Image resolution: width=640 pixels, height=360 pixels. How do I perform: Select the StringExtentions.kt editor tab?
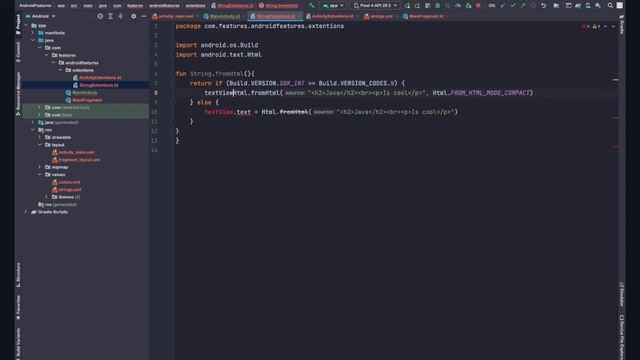coord(275,16)
